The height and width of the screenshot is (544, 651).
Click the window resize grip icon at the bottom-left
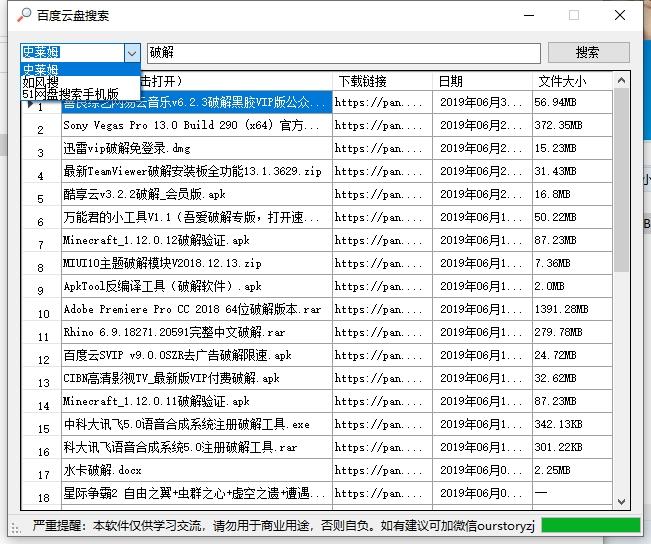click(16, 528)
